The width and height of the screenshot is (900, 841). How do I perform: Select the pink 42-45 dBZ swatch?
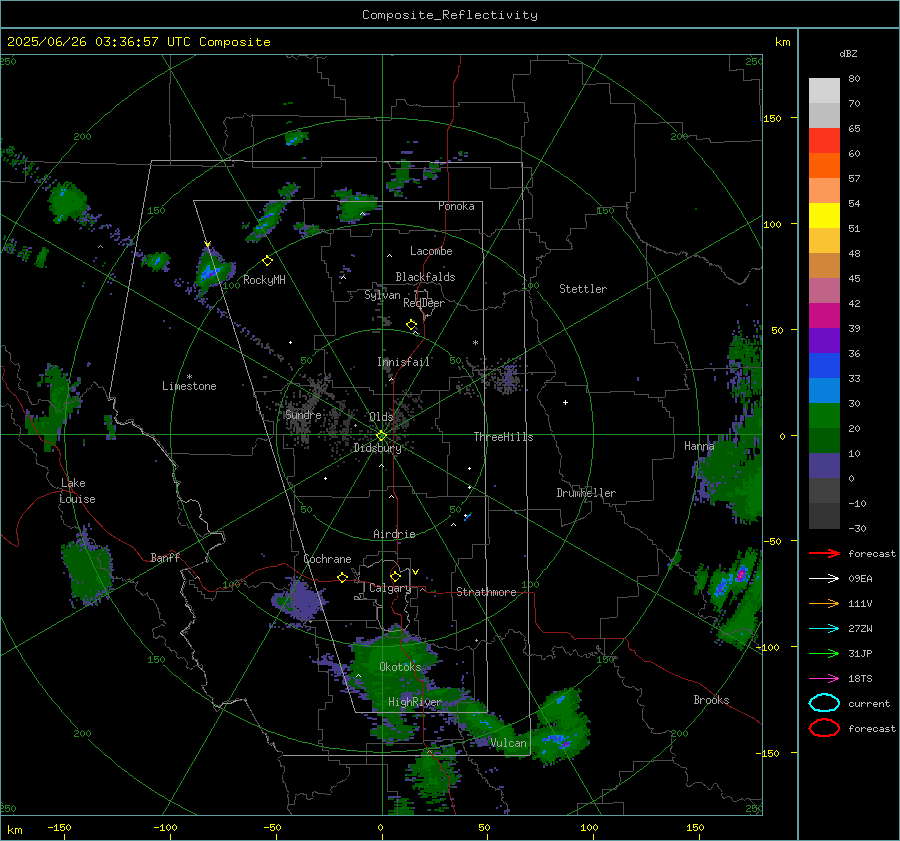pos(824,291)
